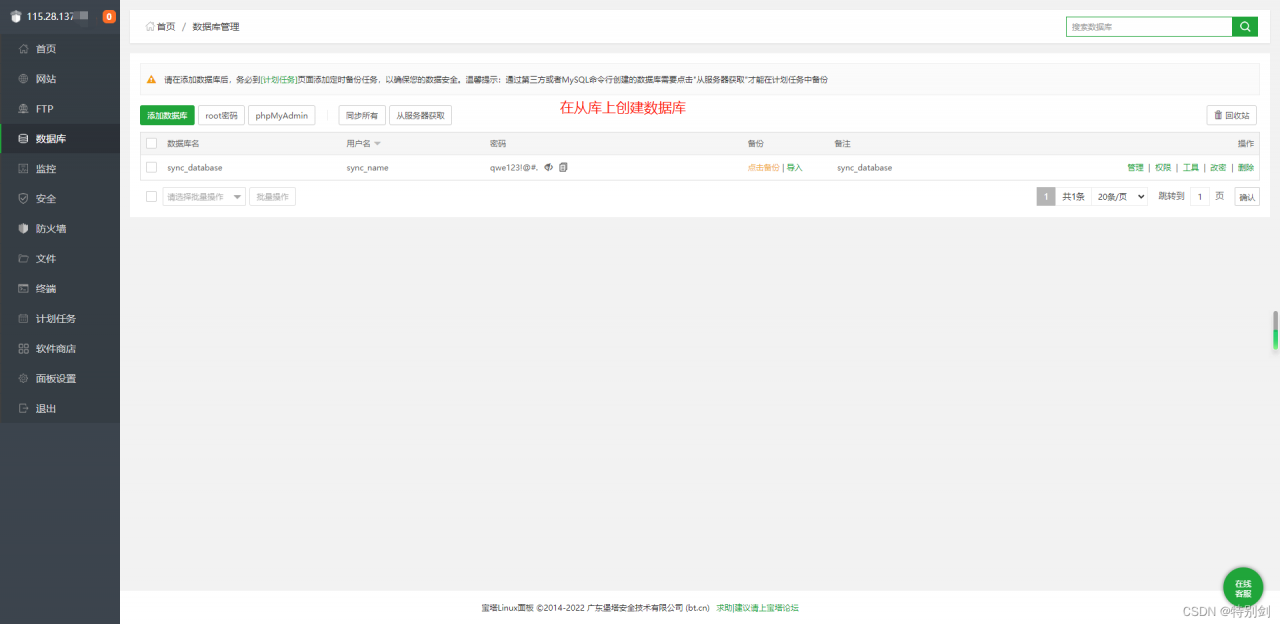This screenshot has width=1280, height=624.
Task: Click 管理 for sync_database
Action: pyautogui.click(x=1135, y=168)
